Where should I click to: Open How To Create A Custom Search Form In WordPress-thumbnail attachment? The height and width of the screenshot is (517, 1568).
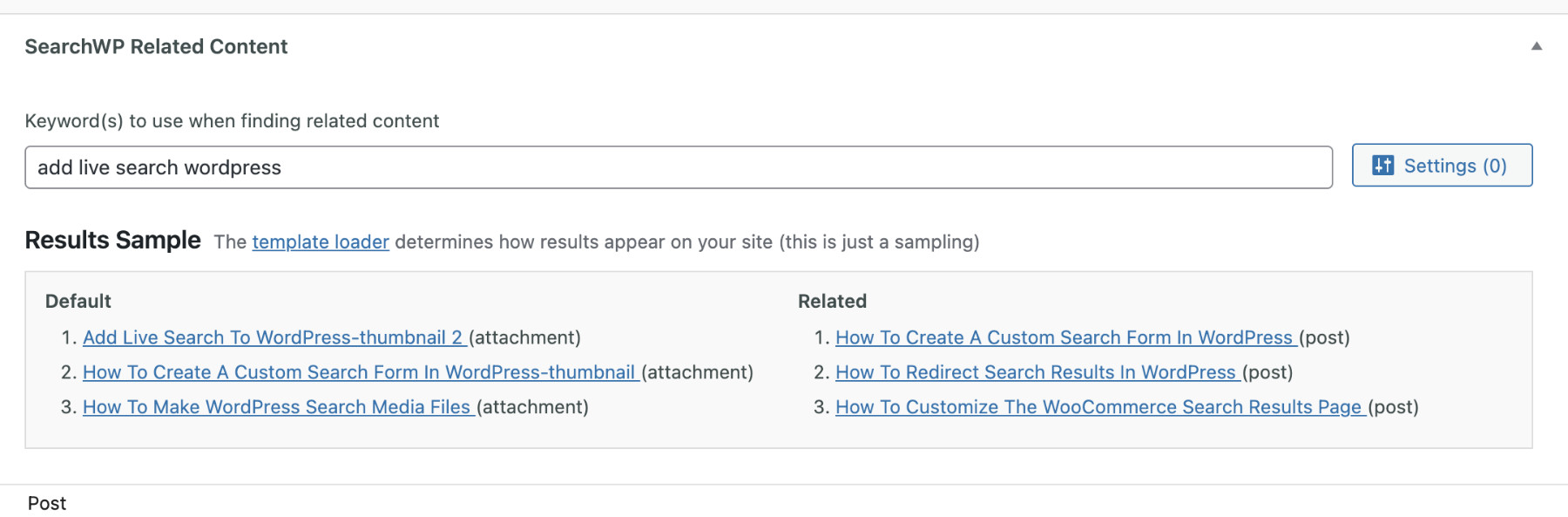coord(360,372)
